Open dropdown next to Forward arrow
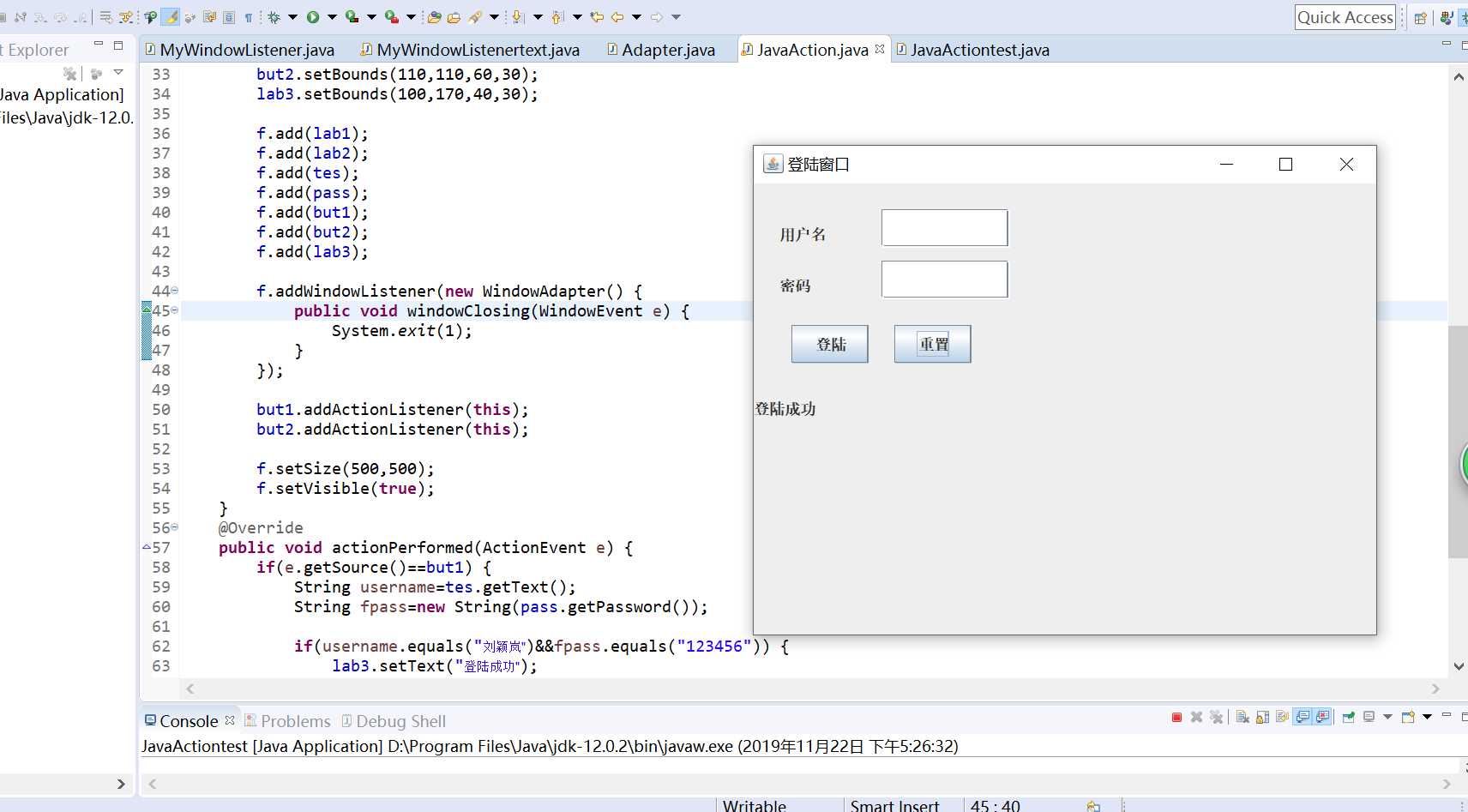 pos(676,17)
